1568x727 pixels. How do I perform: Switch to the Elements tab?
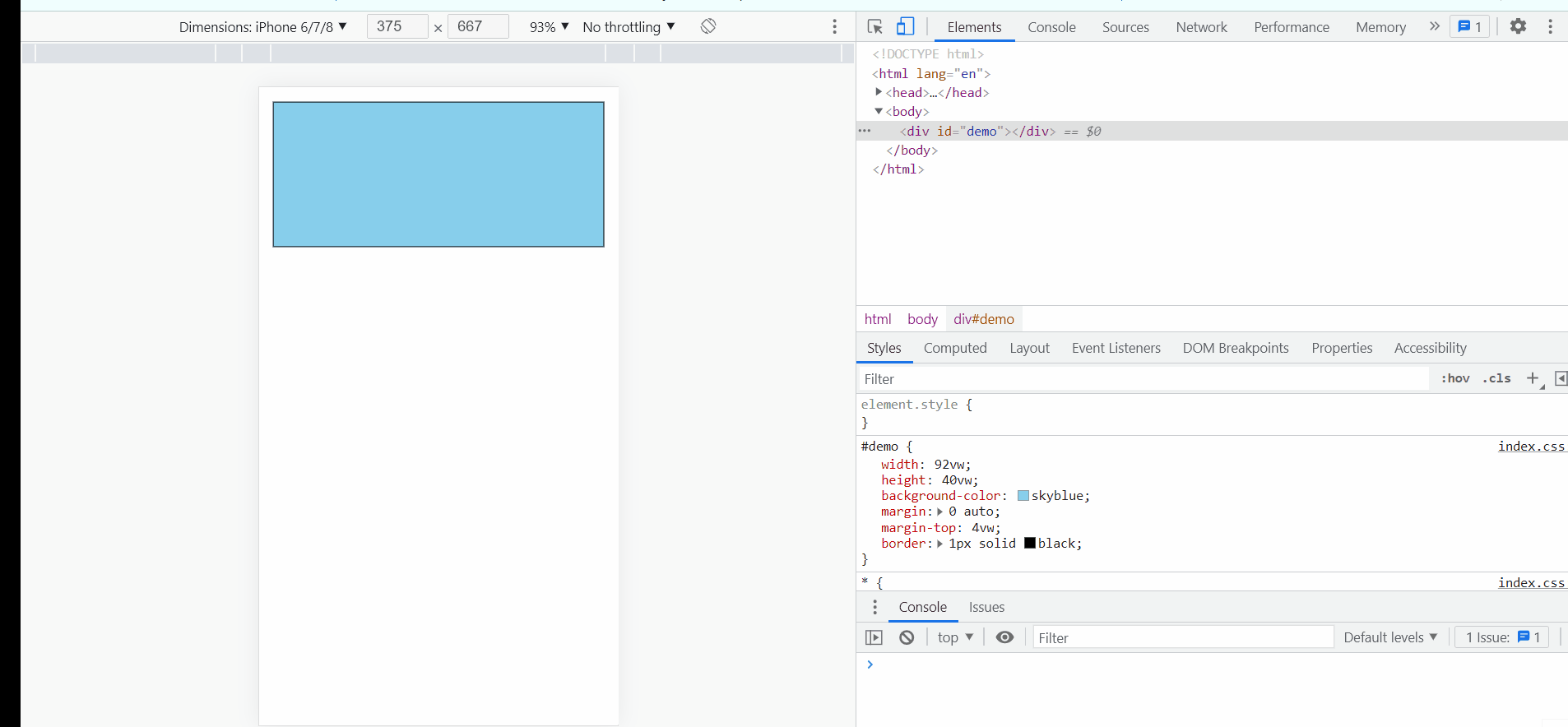point(974,27)
